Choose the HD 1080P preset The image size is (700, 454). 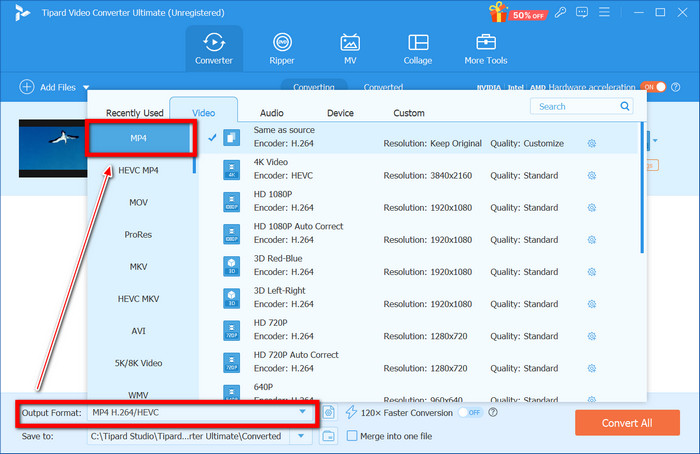[x=420, y=201]
